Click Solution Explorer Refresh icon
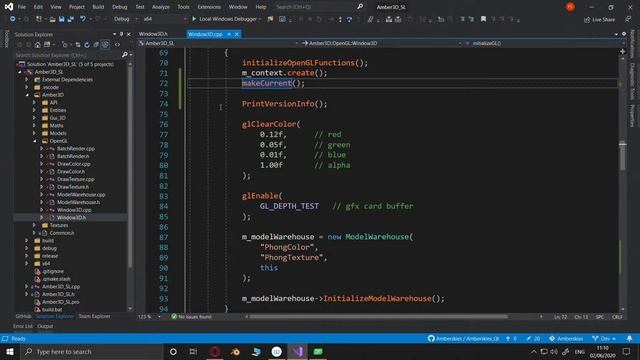Screen dimensions: 640x360 pyautogui.click(x=87, y=45)
